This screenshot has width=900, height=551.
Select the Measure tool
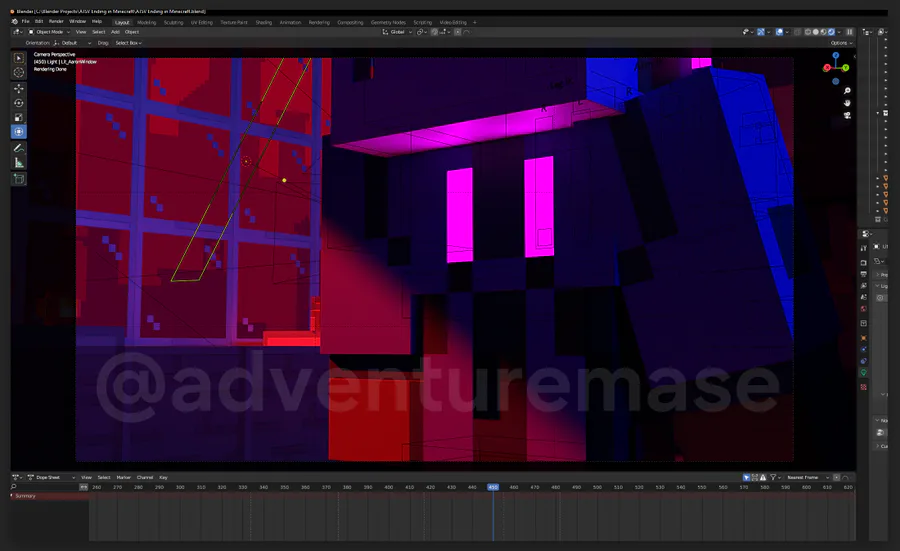(x=18, y=163)
